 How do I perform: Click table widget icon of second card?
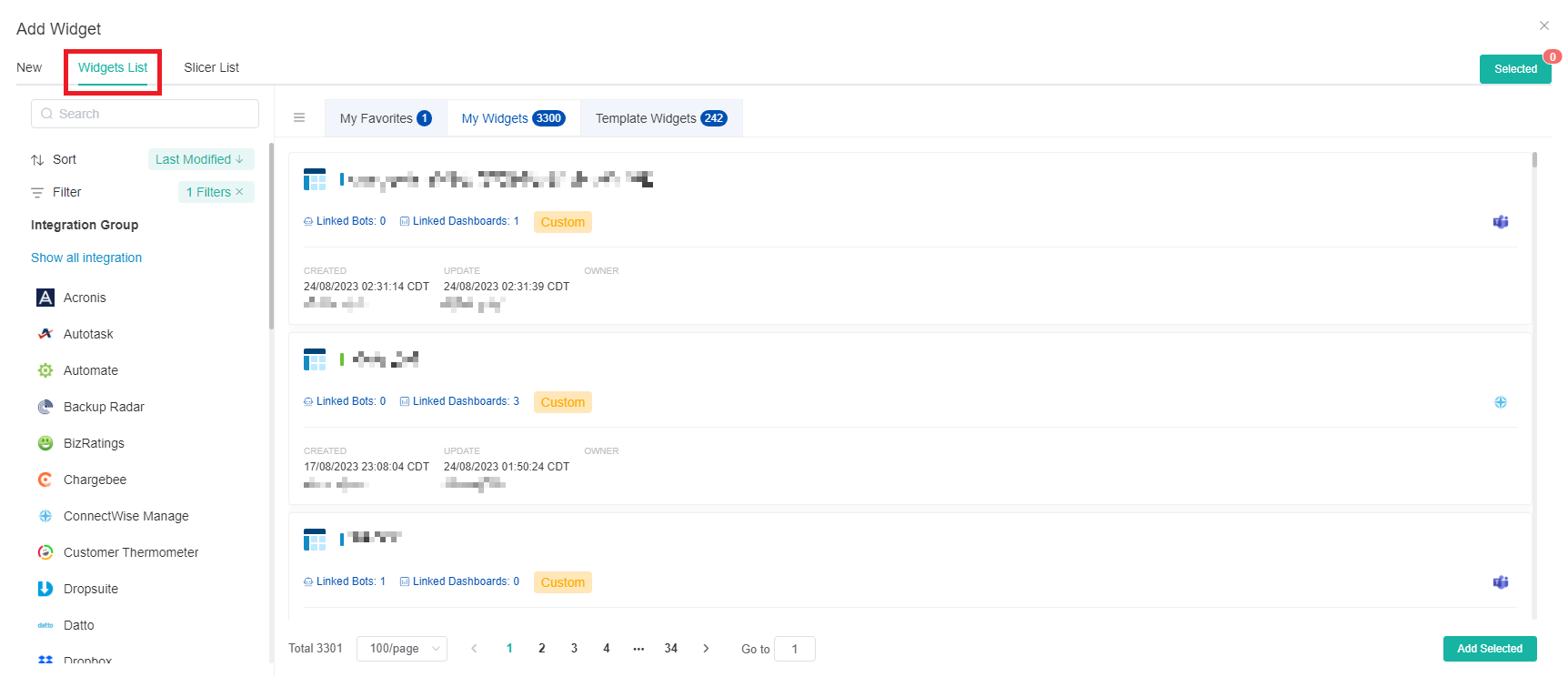[x=315, y=359]
